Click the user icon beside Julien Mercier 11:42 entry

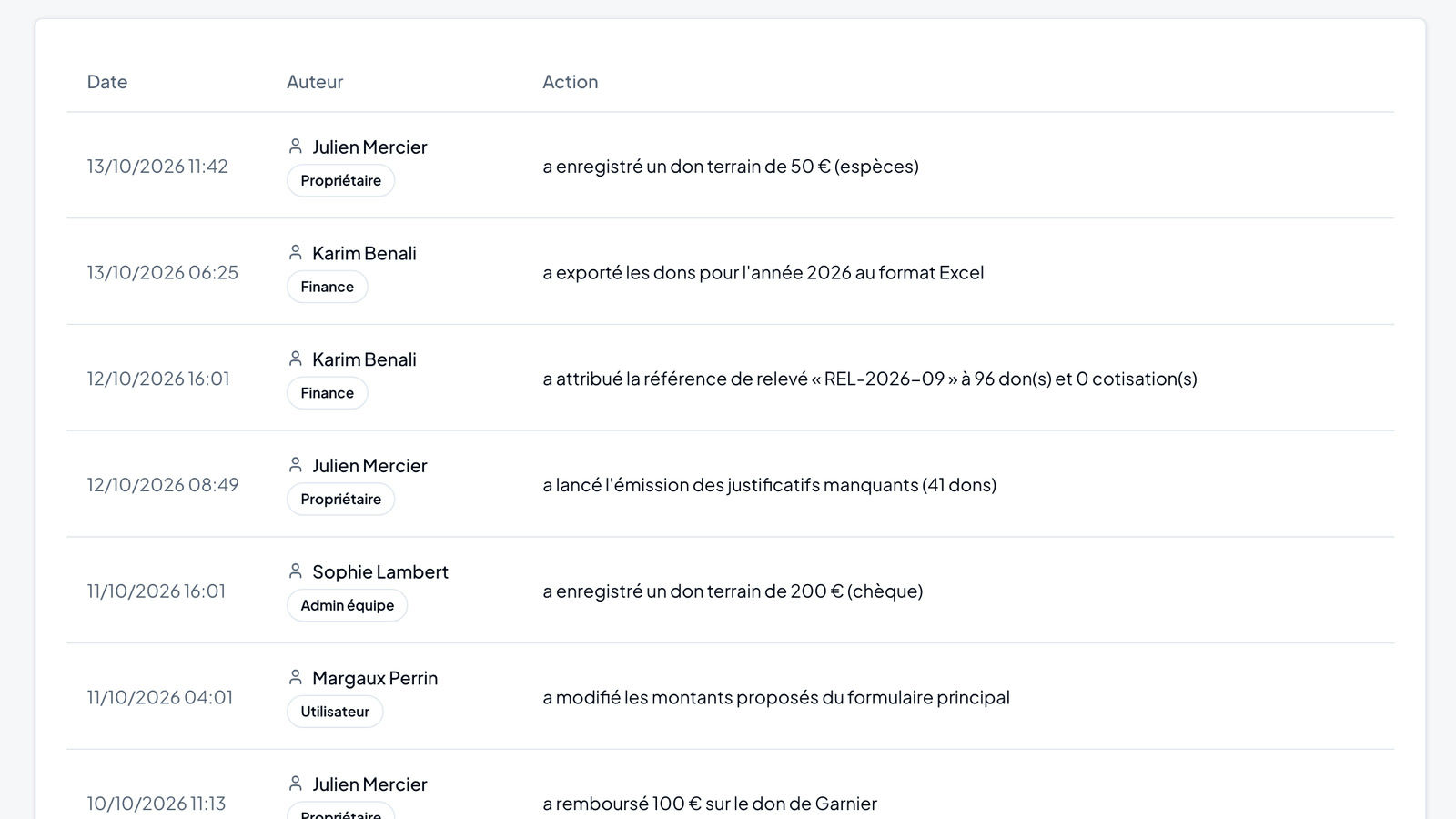click(x=295, y=146)
